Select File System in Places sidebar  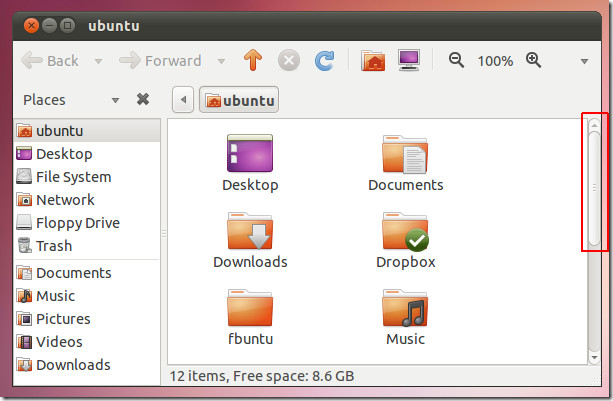(73, 177)
